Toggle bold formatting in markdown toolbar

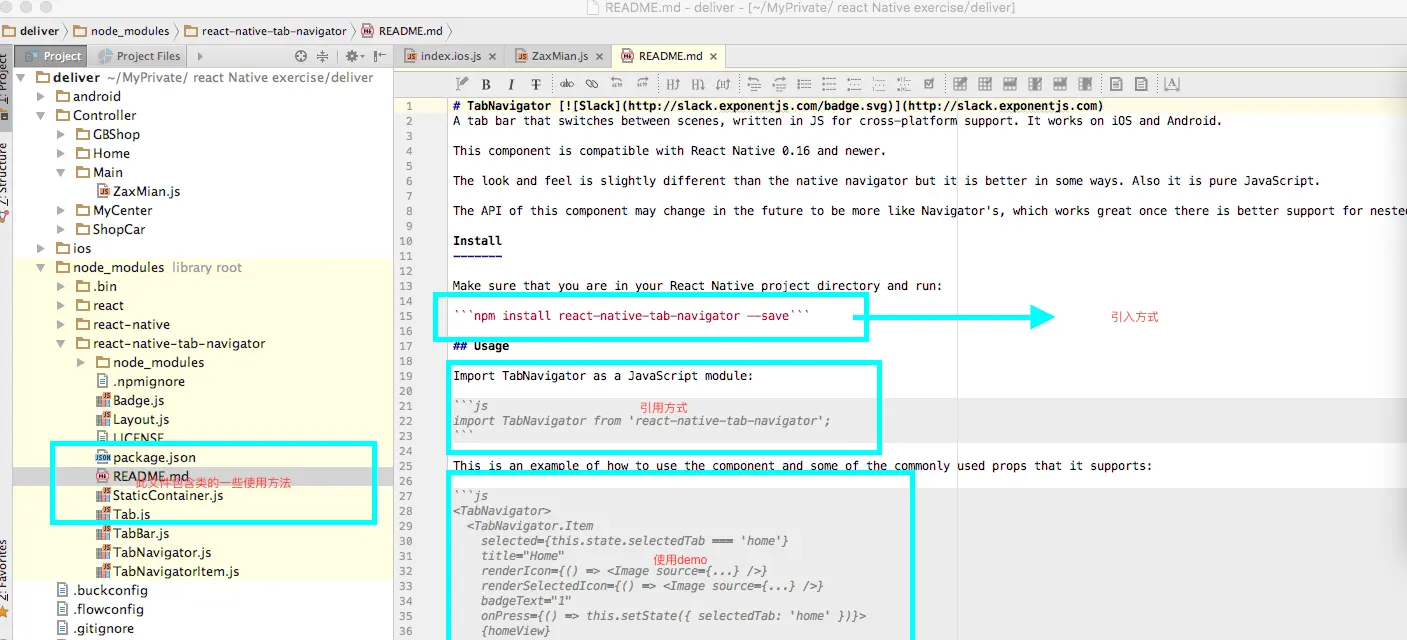pos(486,84)
